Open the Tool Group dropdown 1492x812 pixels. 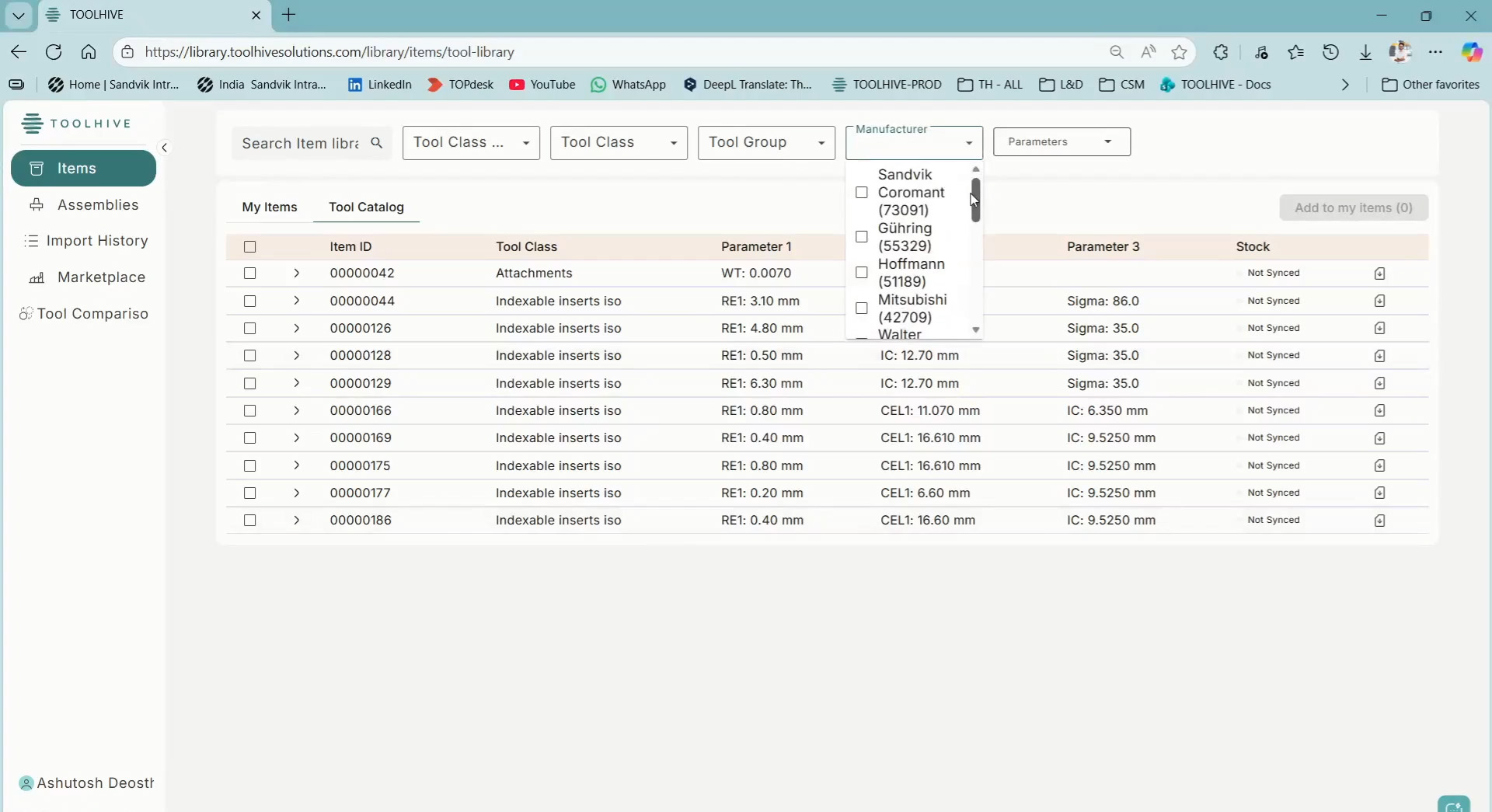(x=765, y=143)
